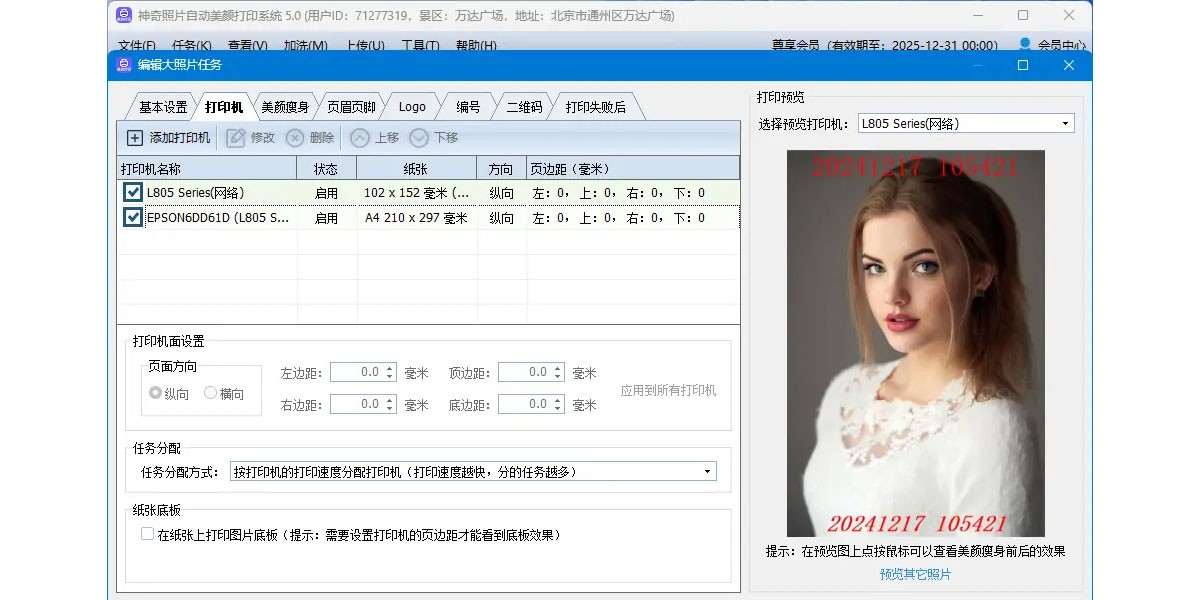Select the landscape (横向) page orientation
This screenshot has height=600, width=1200.
pyautogui.click(x=211, y=393)
